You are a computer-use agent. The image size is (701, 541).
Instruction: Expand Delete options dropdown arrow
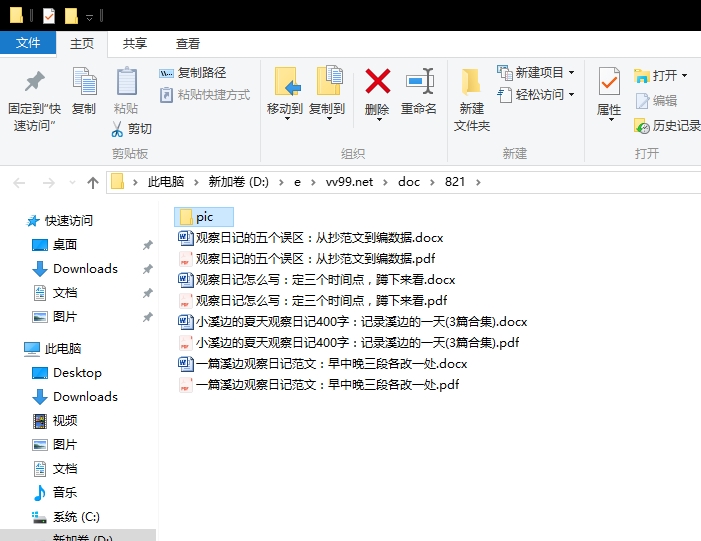[x=379, y=119]
